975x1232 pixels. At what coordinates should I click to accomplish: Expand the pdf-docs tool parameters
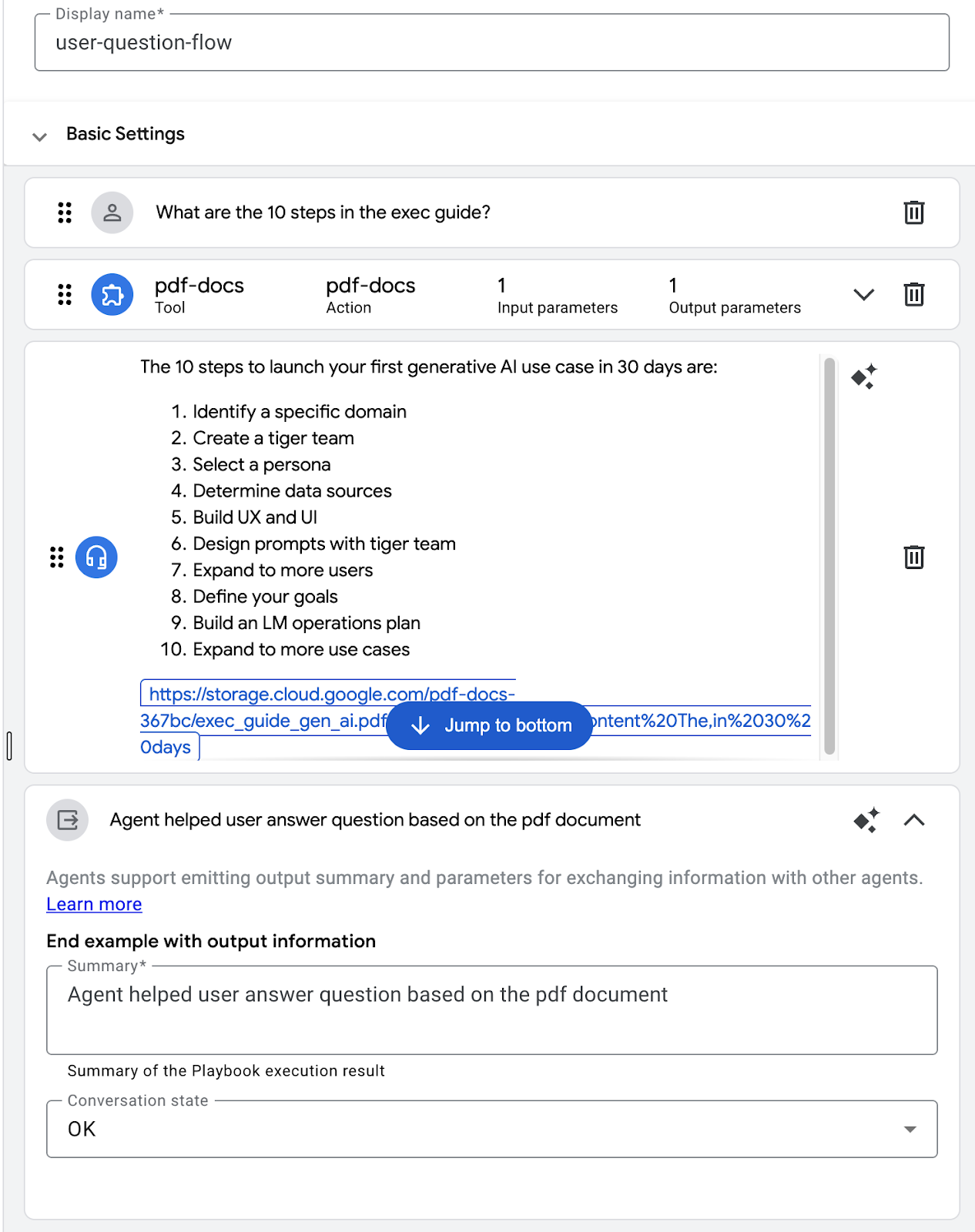pos(864,294)
